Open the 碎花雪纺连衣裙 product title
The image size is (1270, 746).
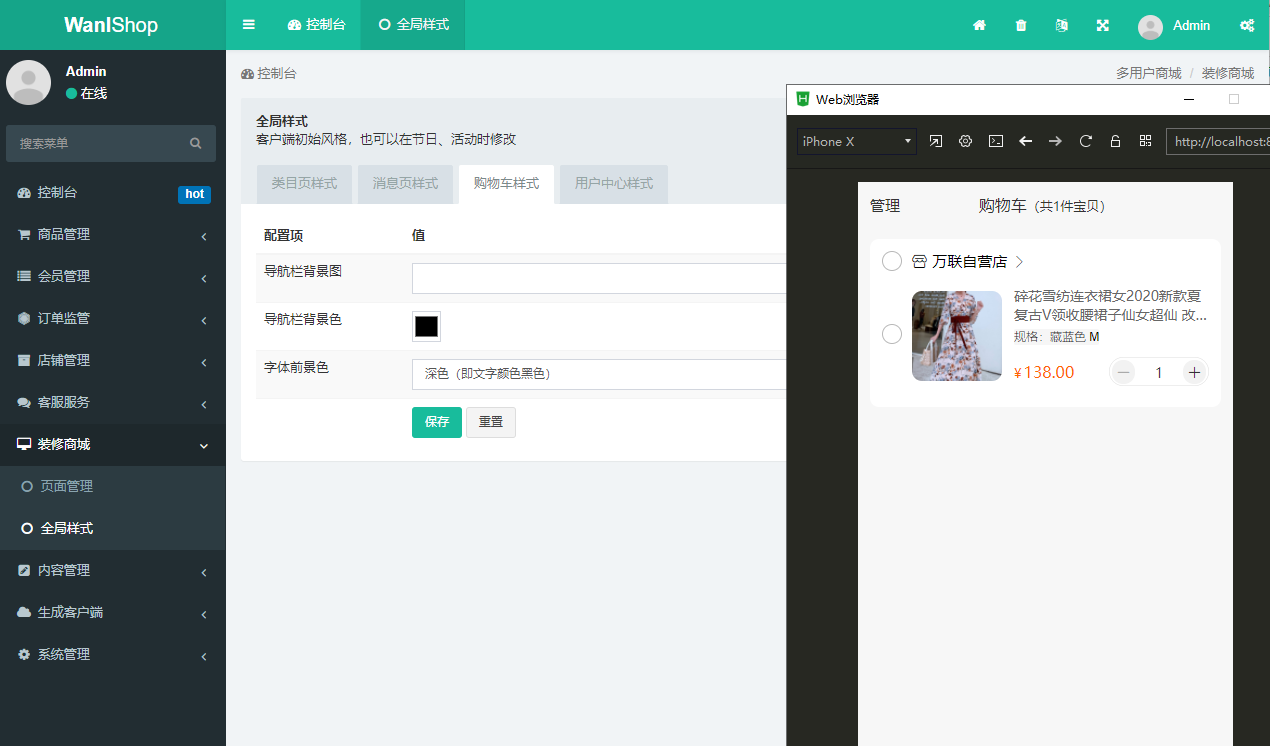pyautogui.click(x=1111, y=306)
